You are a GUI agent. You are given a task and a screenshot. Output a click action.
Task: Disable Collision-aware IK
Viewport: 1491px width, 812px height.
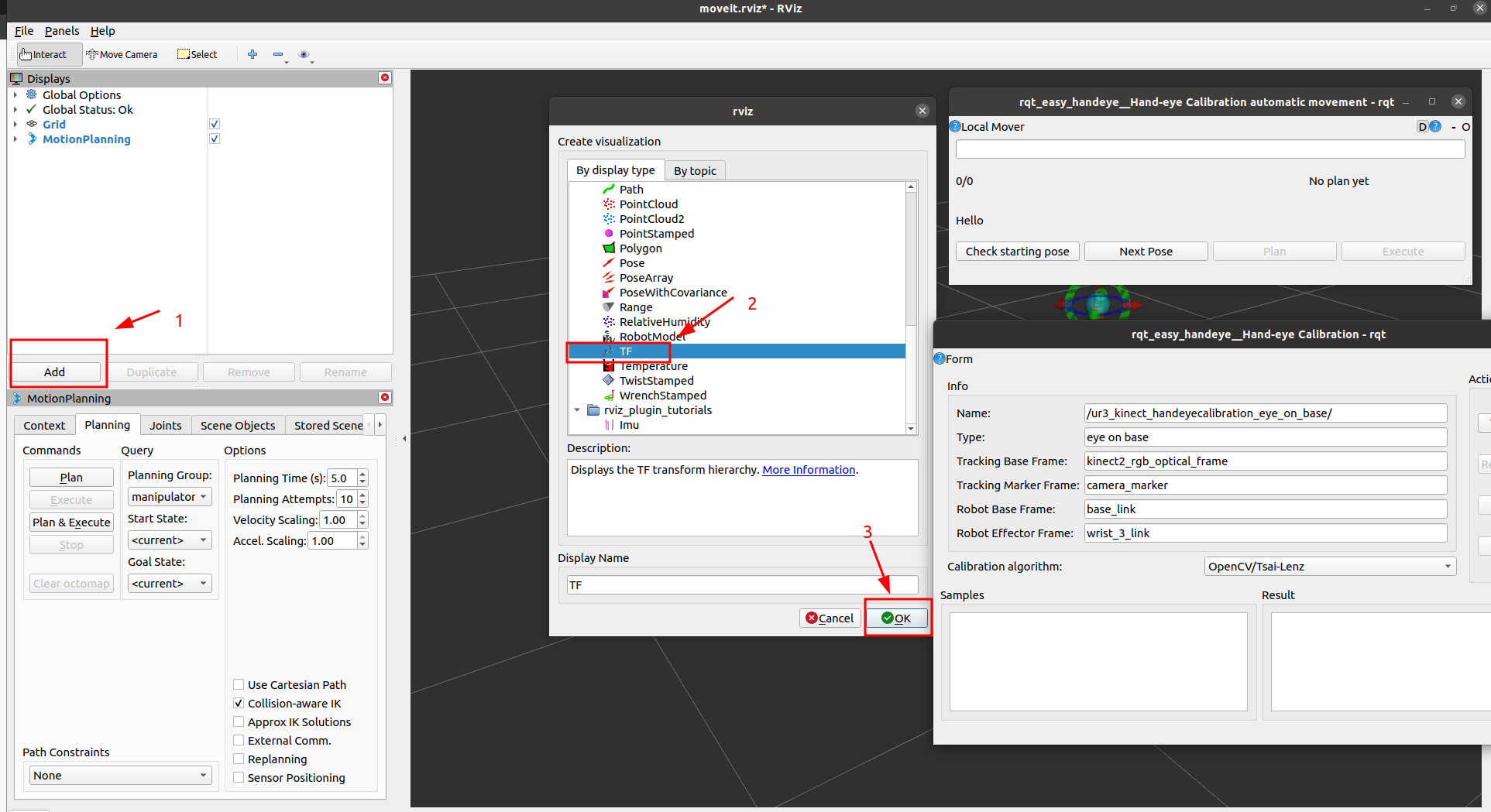point(239,703)
